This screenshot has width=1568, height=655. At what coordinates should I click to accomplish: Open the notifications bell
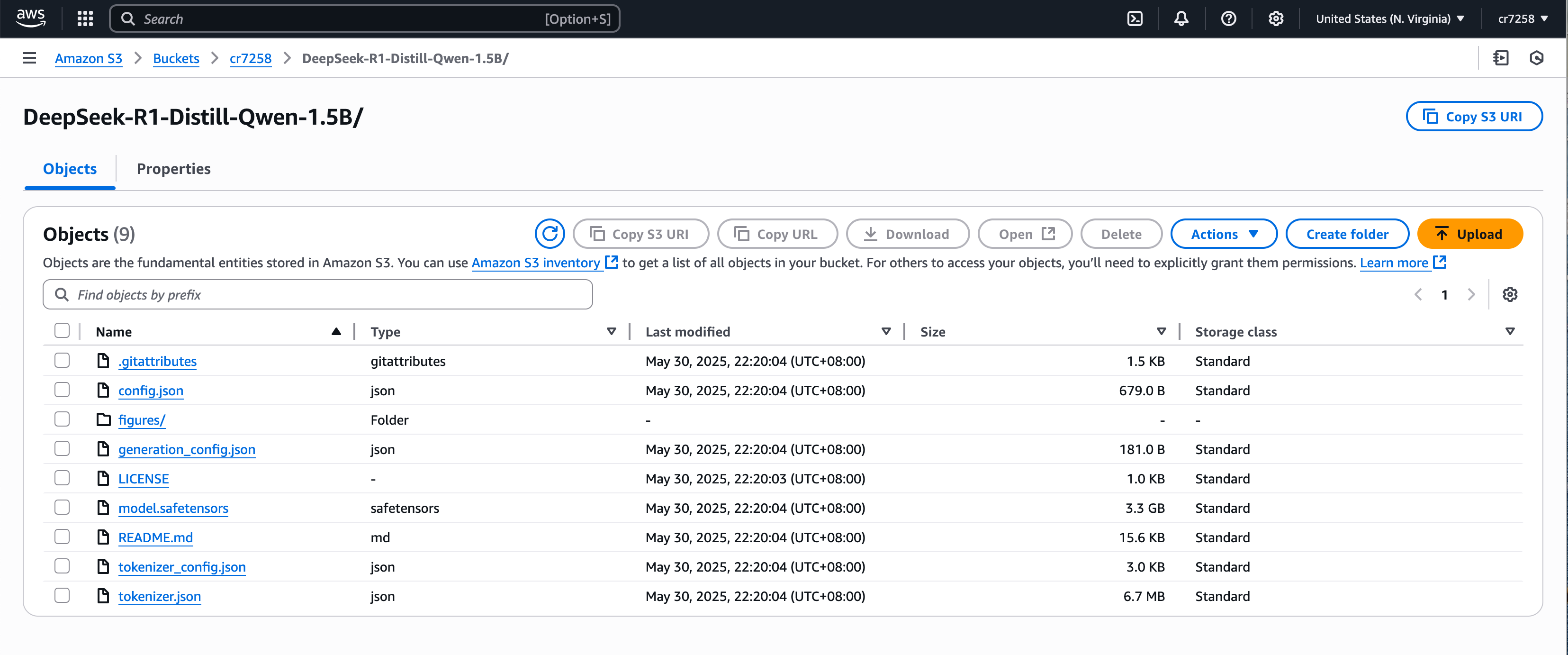click(1181, 19)
